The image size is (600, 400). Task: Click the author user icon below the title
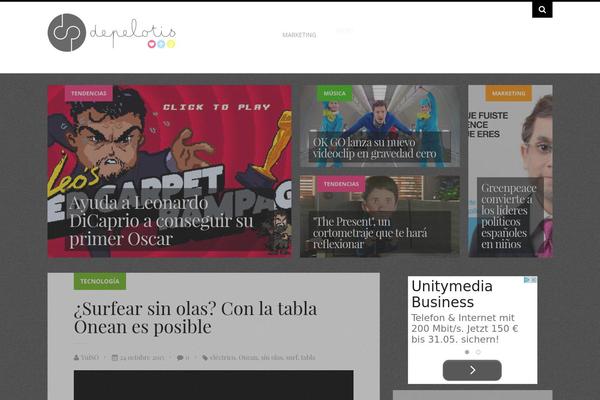(x=77, y=358)
